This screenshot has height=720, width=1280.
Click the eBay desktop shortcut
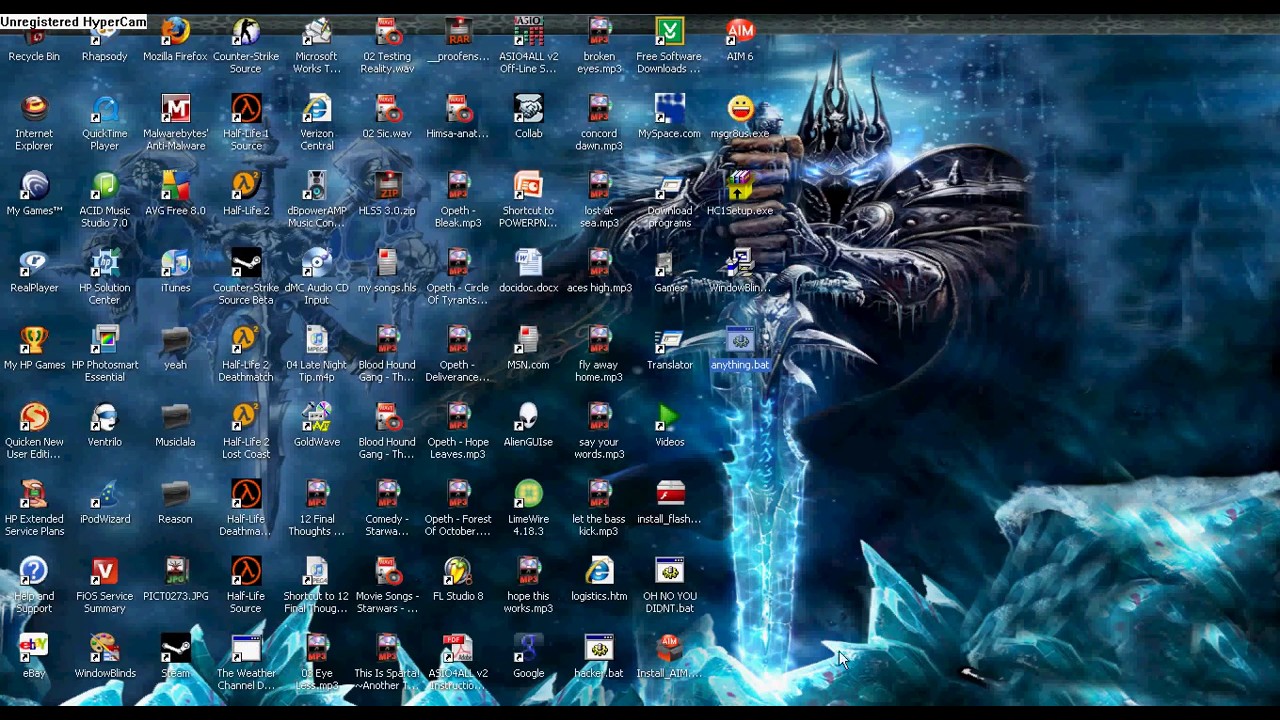tap(34, 655)
